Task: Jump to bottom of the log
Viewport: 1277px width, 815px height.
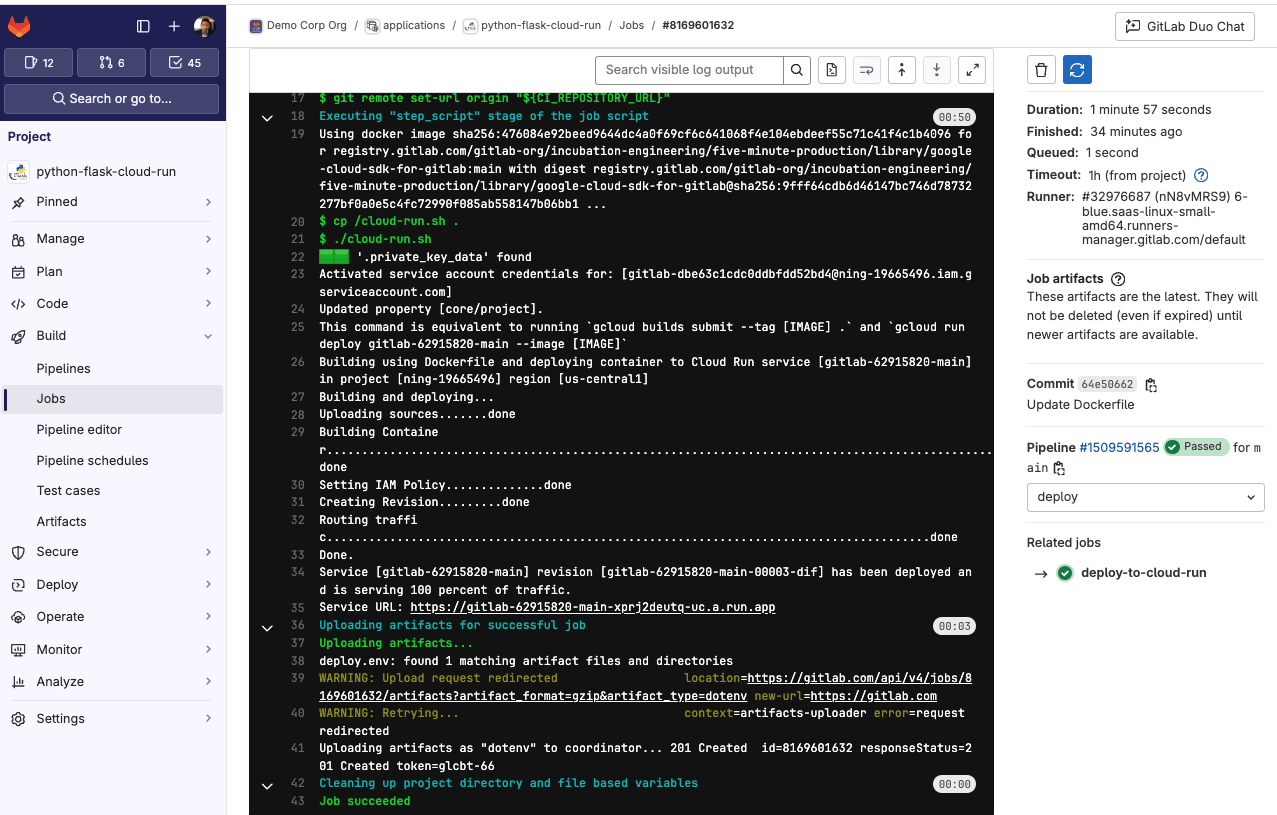Action: coord(937,70)
